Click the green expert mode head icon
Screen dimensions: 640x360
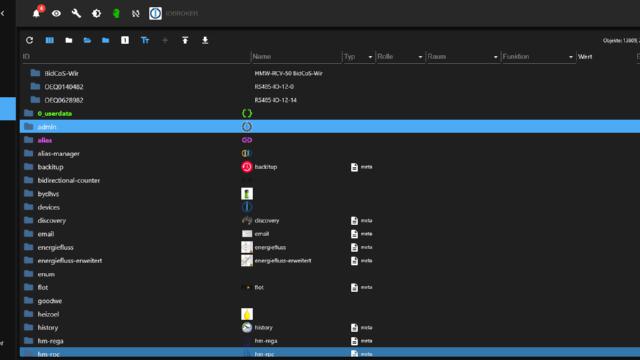(116, 13)
